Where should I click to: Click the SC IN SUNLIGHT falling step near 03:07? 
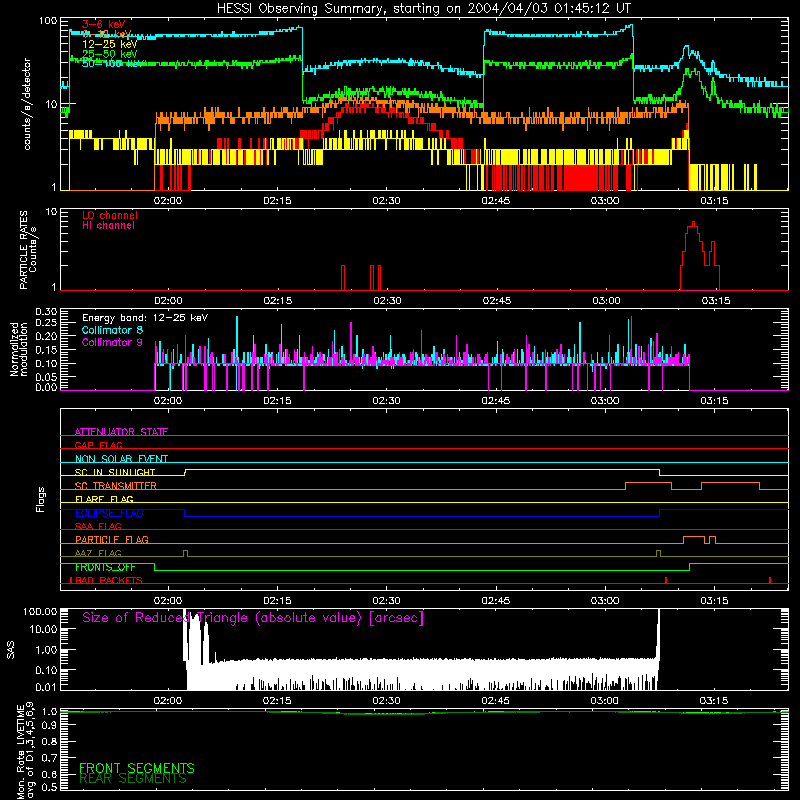point(660,472)
